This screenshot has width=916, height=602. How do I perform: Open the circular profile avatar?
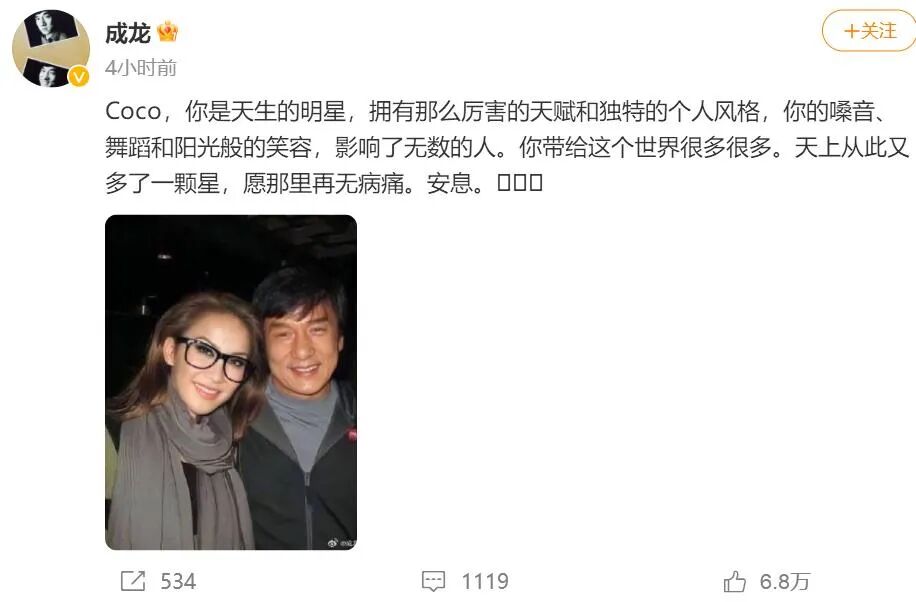pos(51,49)
